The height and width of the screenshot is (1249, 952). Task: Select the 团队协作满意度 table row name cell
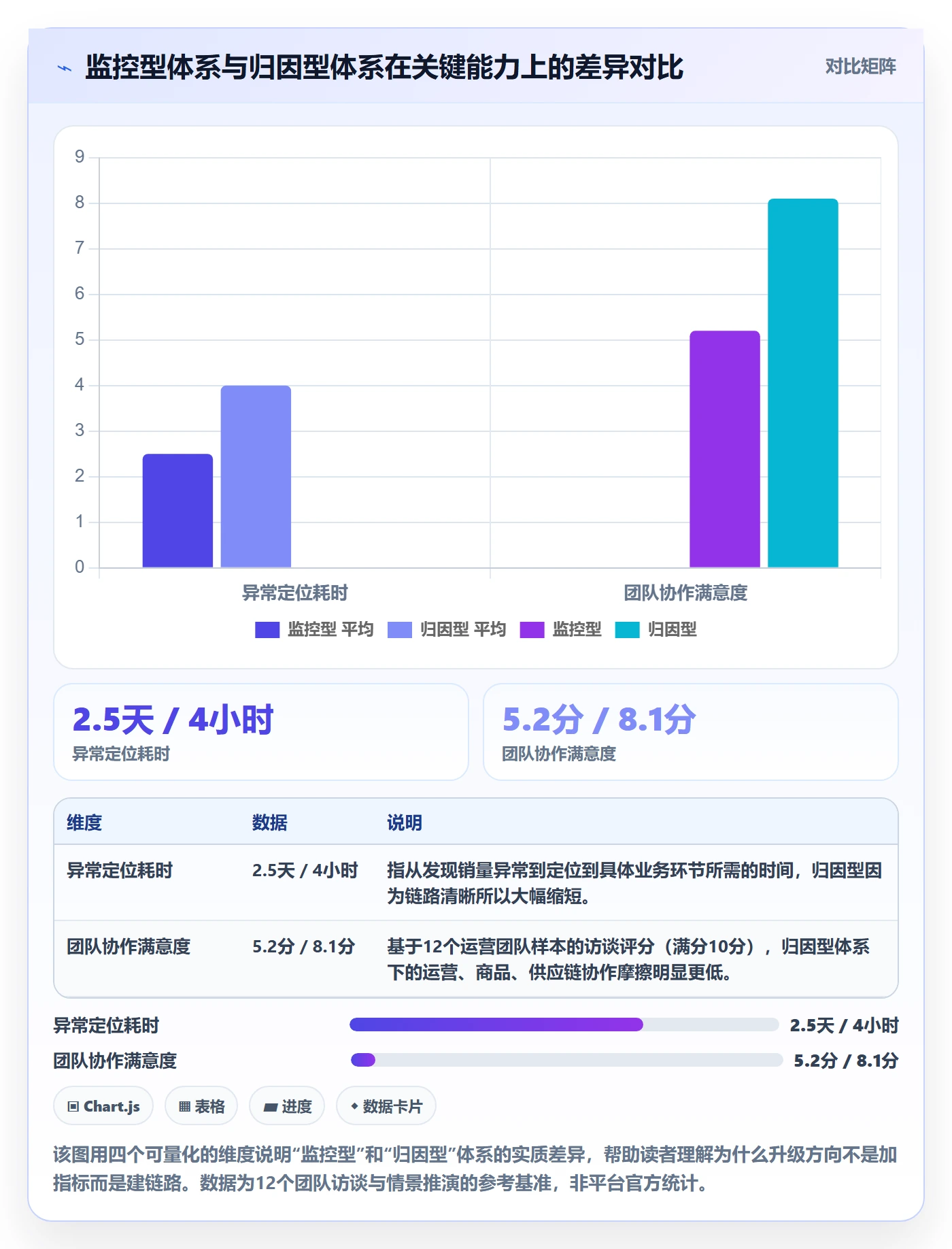pos(129,946)
